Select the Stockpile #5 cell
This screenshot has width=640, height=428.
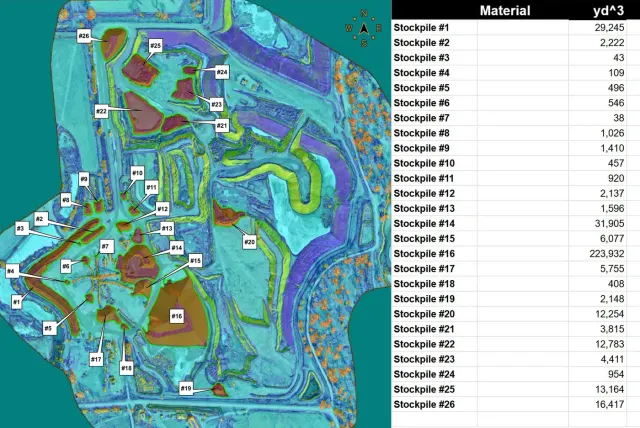click(434, 88)
